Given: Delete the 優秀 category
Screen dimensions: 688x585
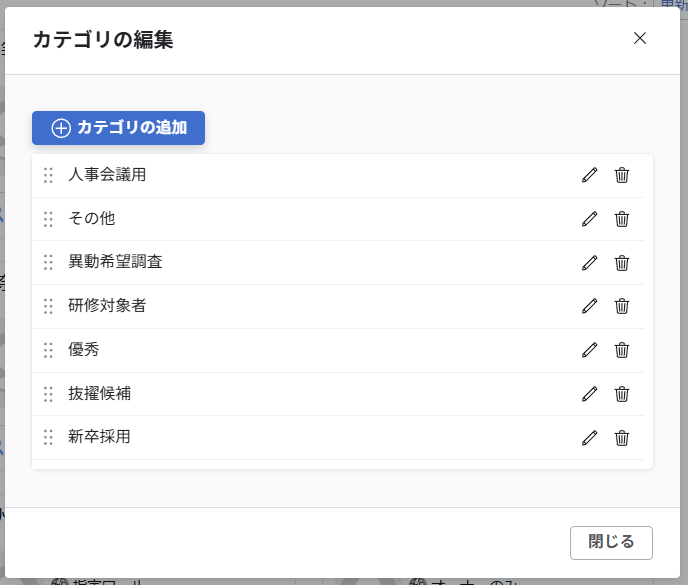Looking at the screenshot, I should 621,350.
